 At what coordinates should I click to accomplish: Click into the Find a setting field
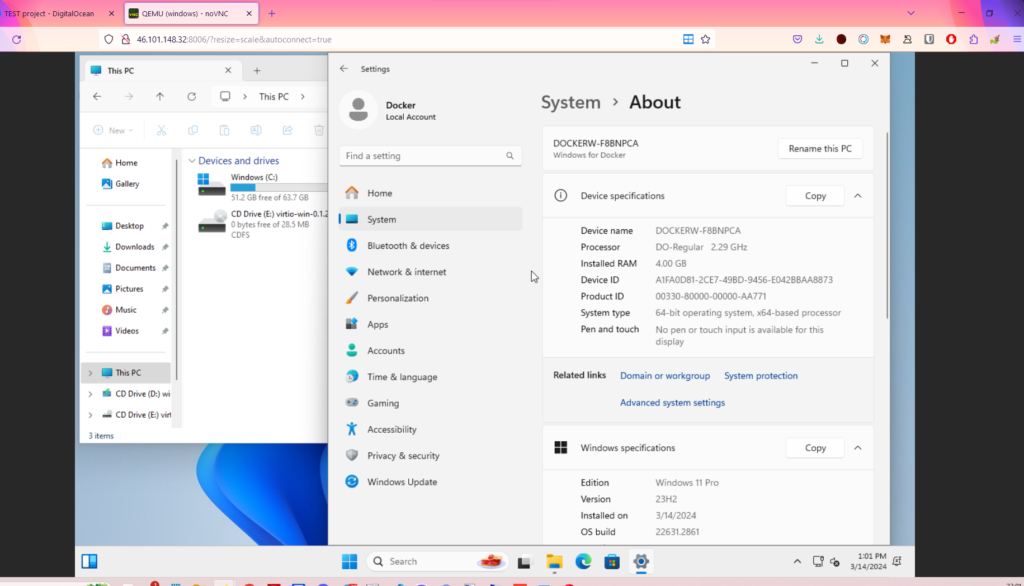pos(430,155)
